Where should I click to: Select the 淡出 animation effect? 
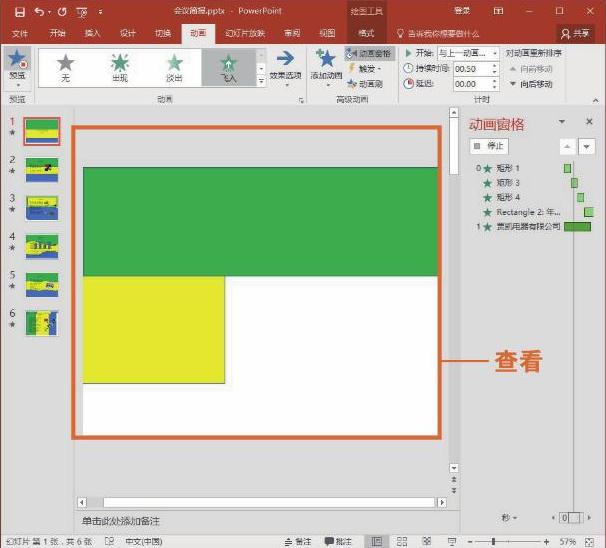tap(174, 68)
